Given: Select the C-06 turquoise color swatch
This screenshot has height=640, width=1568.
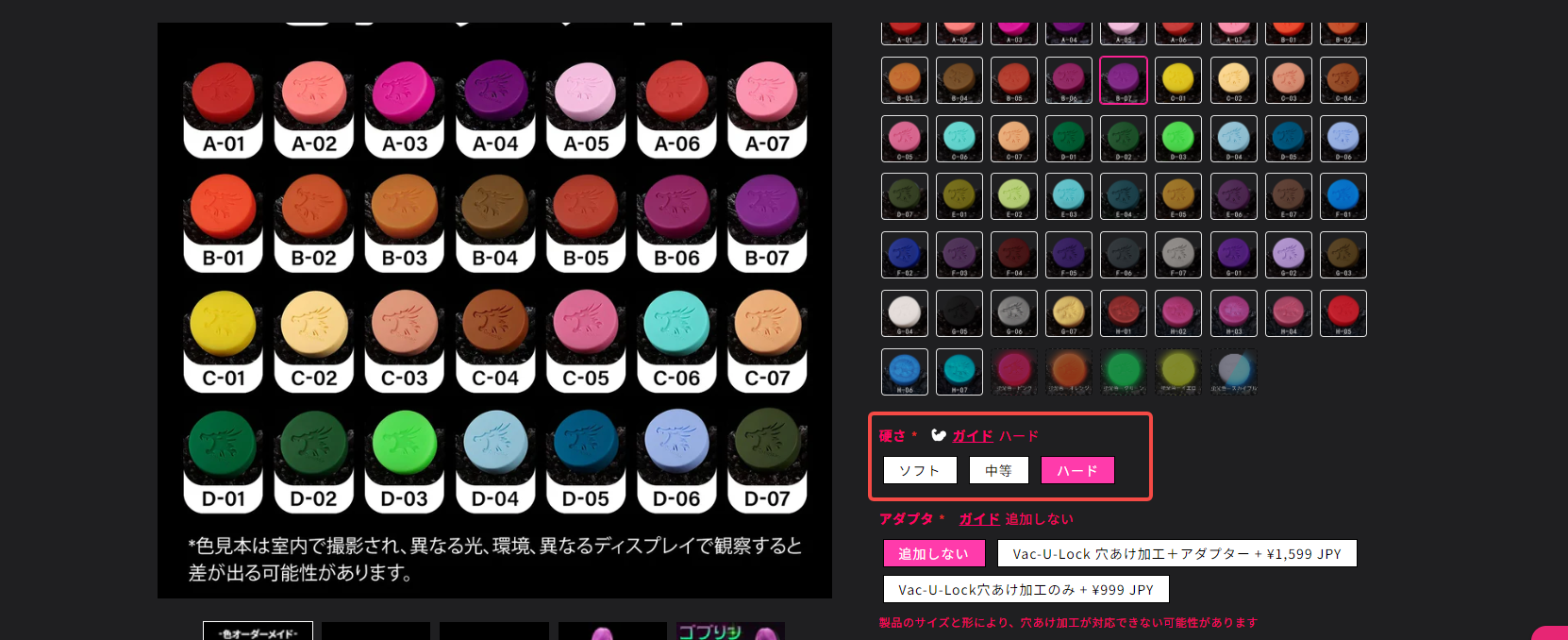Looking at the screenshot, I should tap(959, 139).
